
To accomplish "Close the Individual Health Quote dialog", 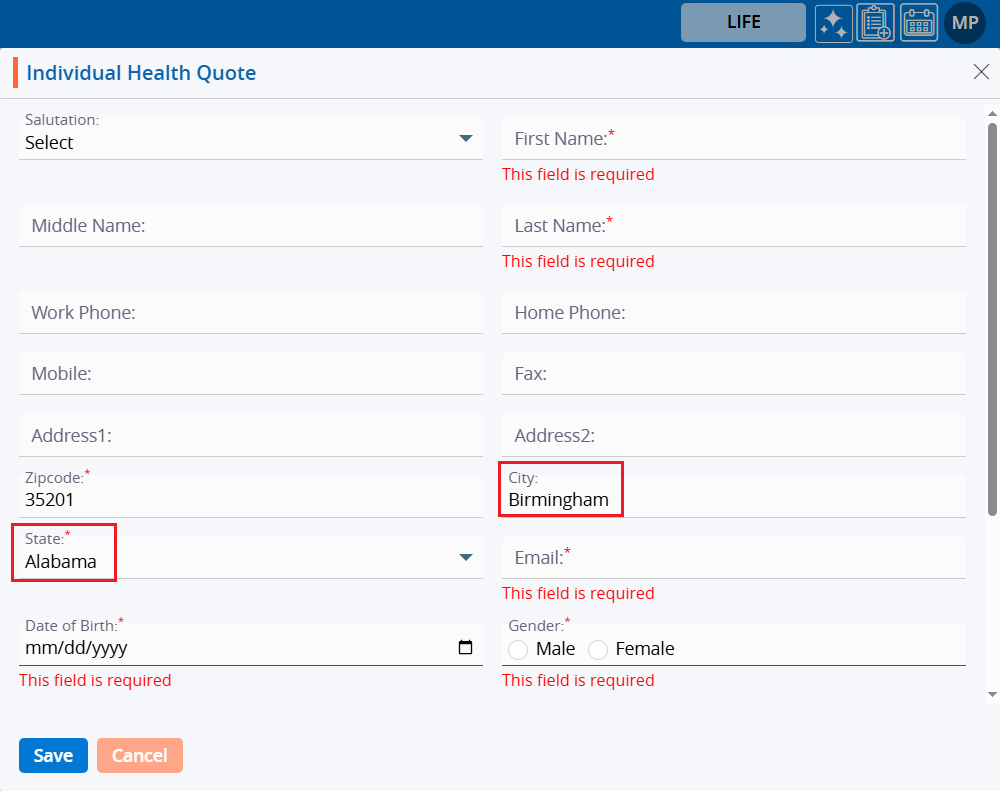I will 981,71.
